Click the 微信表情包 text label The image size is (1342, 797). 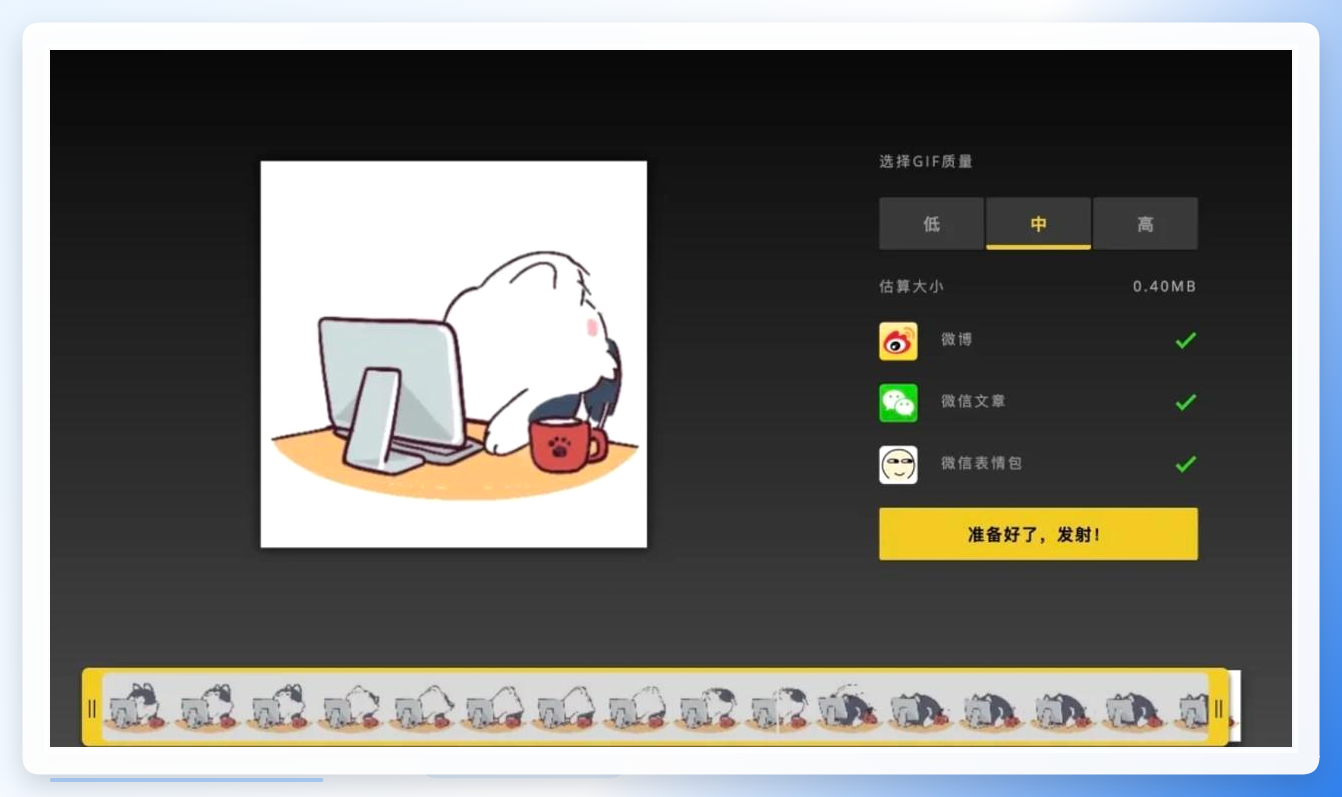pos(981,464)
